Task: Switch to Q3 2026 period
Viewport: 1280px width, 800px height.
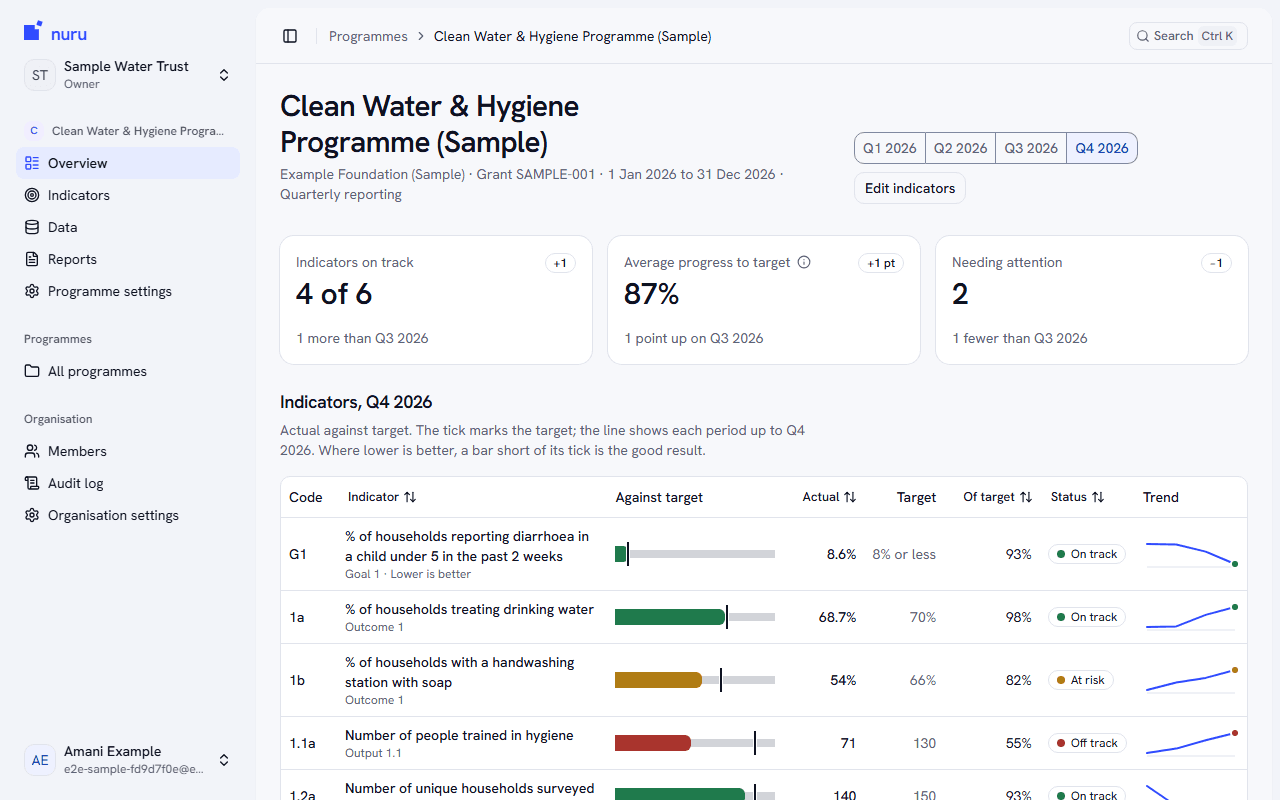Action: click(x=1031, y=148)
